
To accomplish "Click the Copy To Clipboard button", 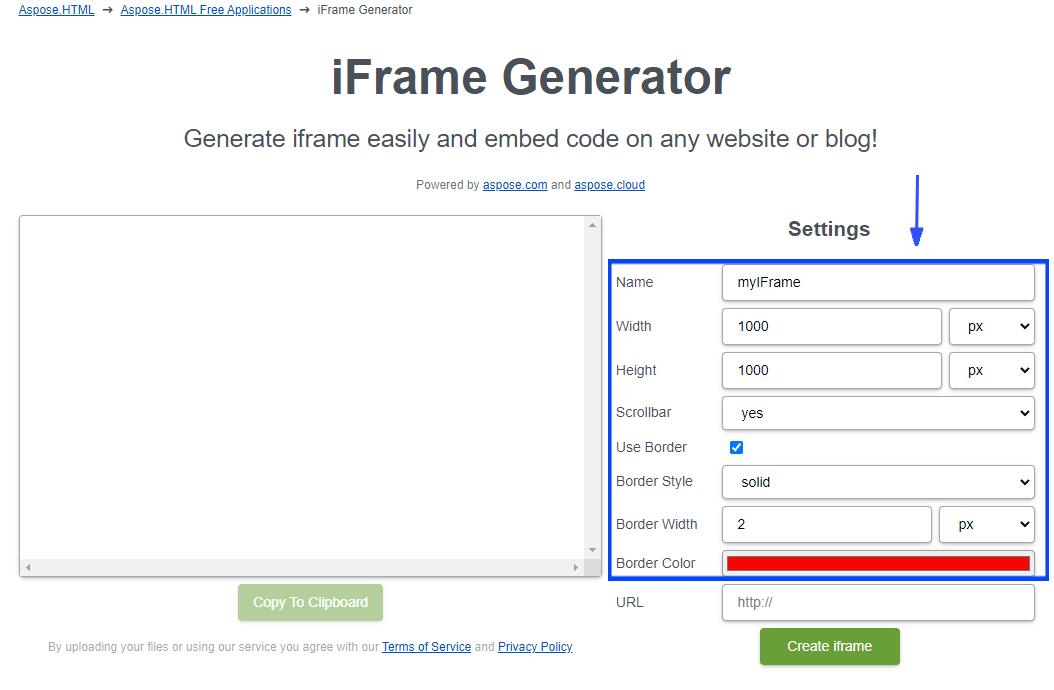I will tap(311, 603).
